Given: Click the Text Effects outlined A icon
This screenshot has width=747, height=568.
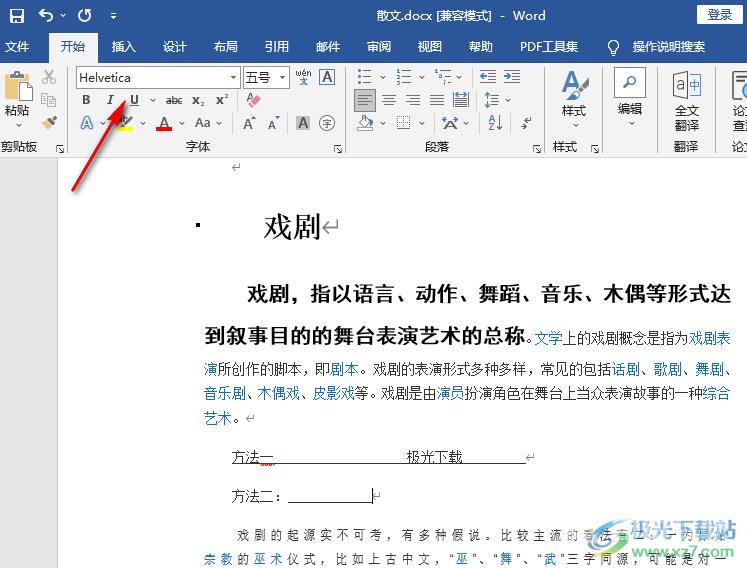Looking at the screenshot, I should [87, 123].
